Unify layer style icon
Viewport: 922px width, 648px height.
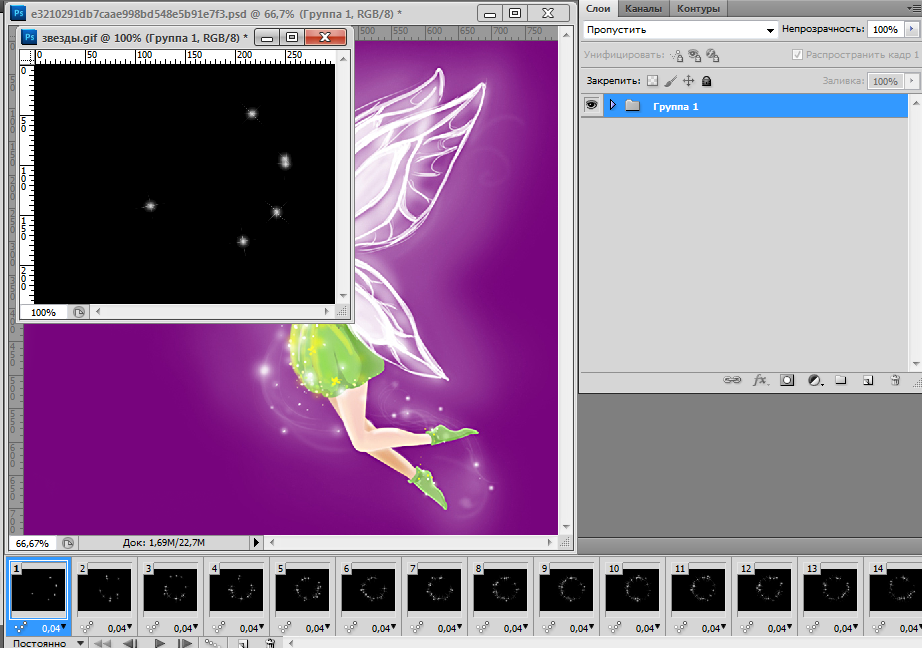[713, 55]
